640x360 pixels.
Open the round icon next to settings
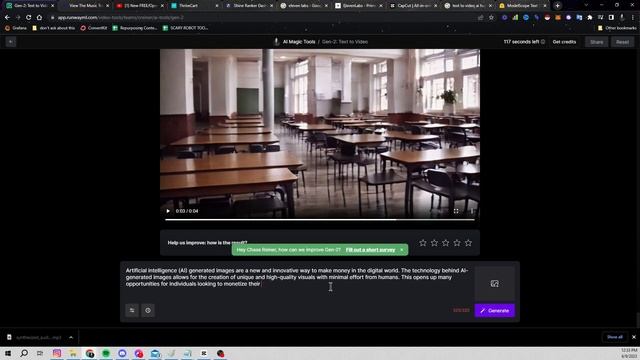click(x=148, y=311)
